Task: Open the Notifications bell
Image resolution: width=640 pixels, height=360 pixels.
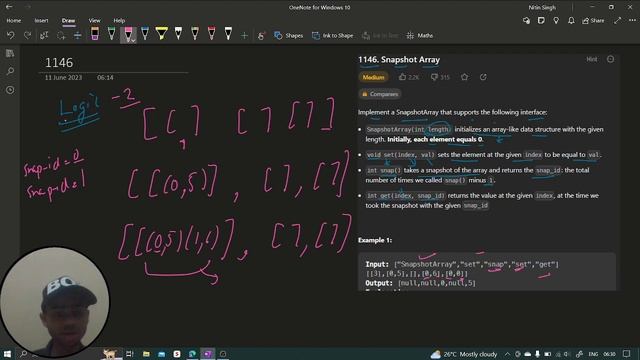Action: pos(571,20)
